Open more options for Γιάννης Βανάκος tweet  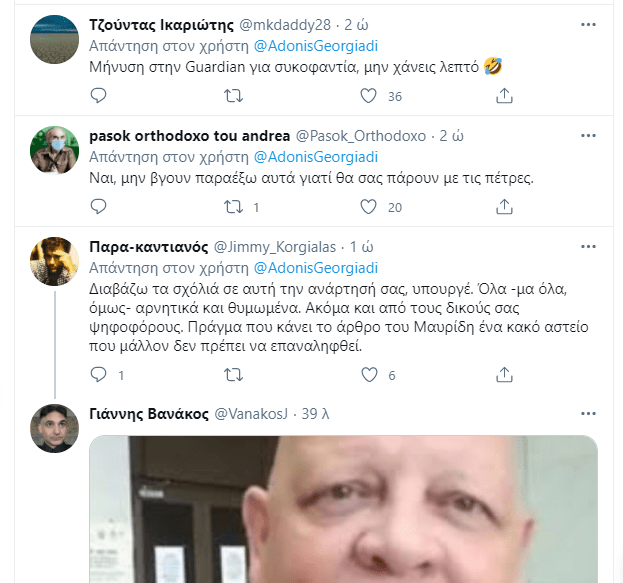click(x=588, y=414)
